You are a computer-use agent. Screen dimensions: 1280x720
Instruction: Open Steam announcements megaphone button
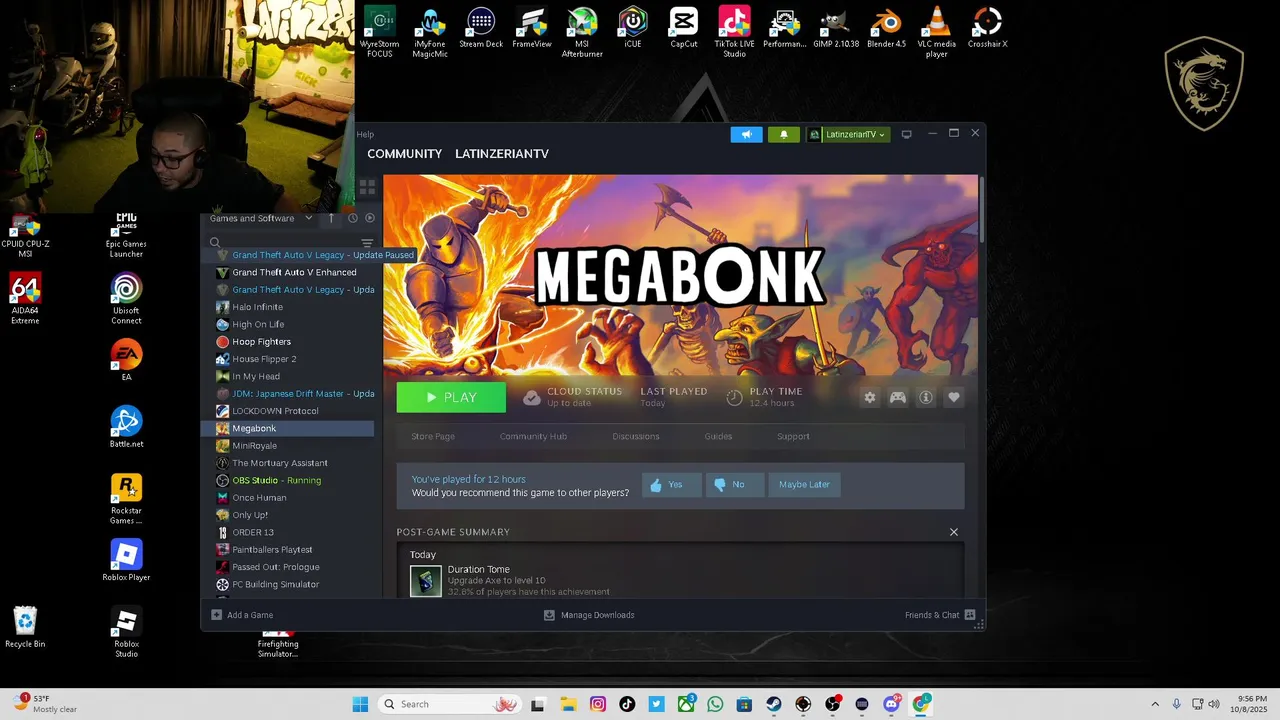746,134
